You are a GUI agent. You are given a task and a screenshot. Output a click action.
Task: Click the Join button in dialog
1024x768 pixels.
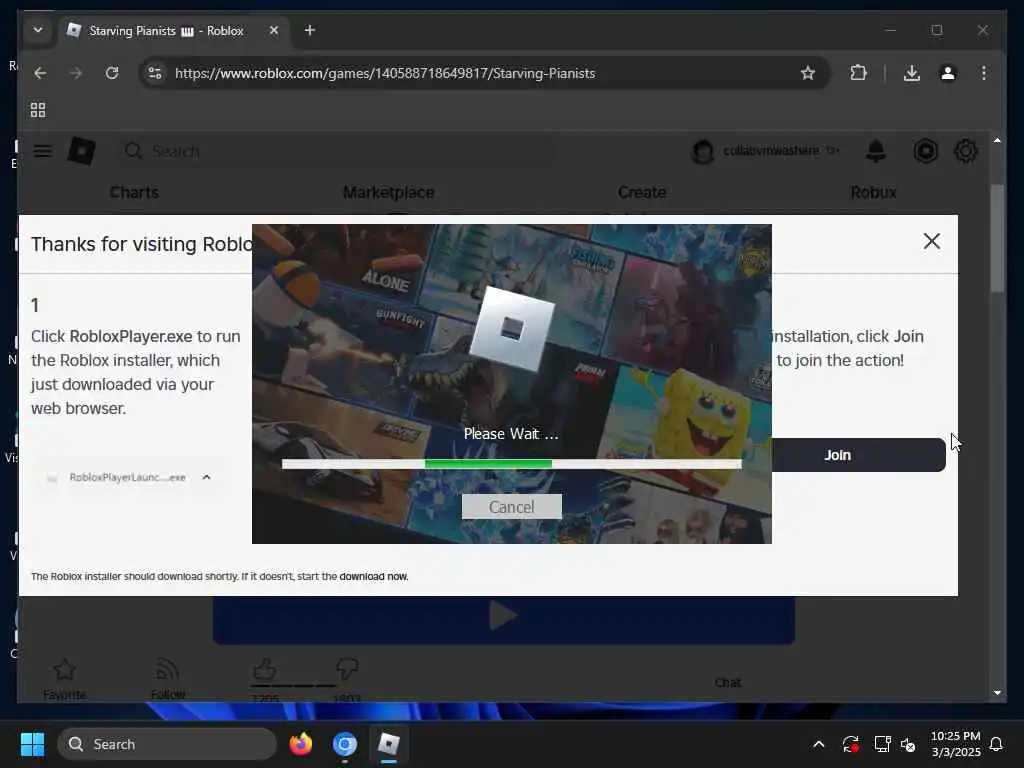click(x=858, y=455)
